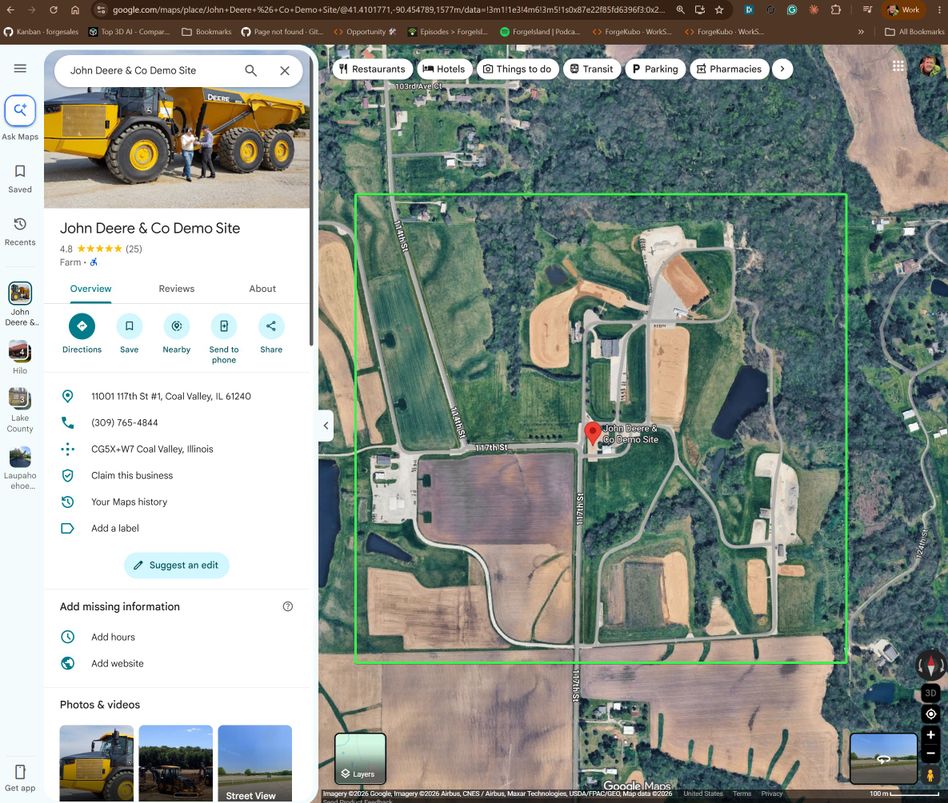Zoom out on the map
Image resolution: width=948 pixels, height=803 pixels.
click(x=930, y=753)
